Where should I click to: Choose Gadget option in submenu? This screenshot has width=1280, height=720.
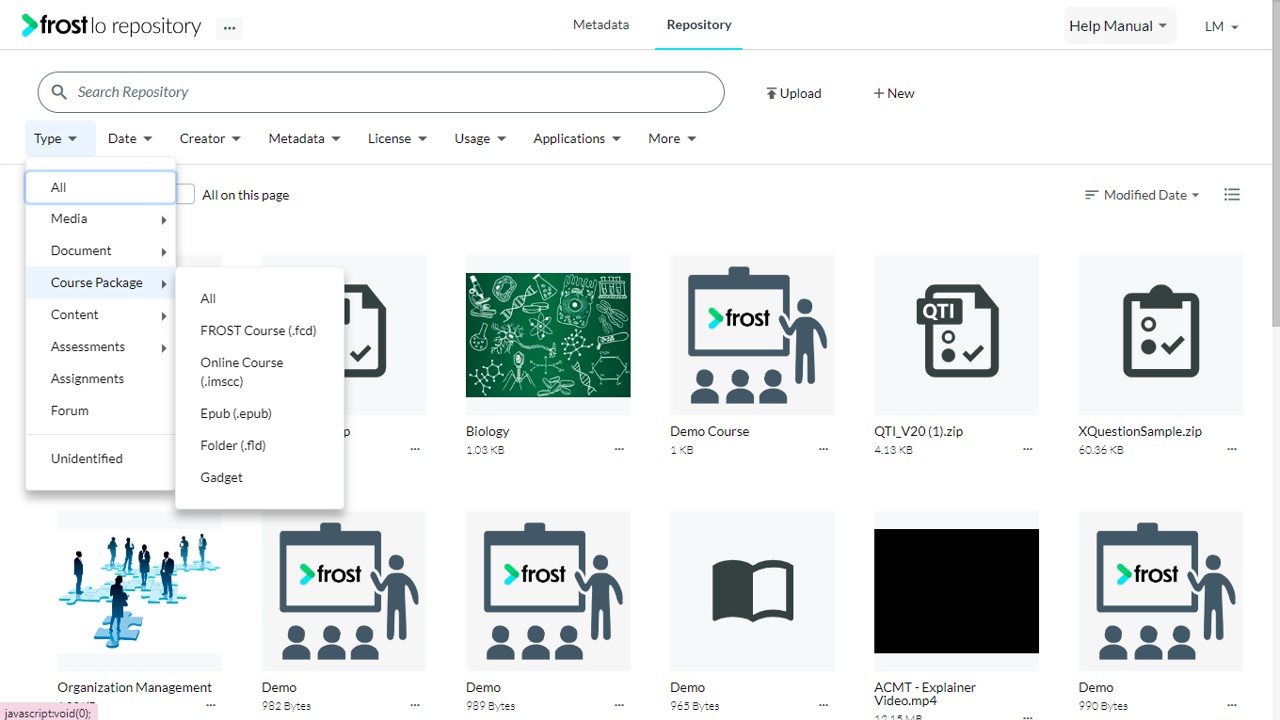[x=260, y=478]
